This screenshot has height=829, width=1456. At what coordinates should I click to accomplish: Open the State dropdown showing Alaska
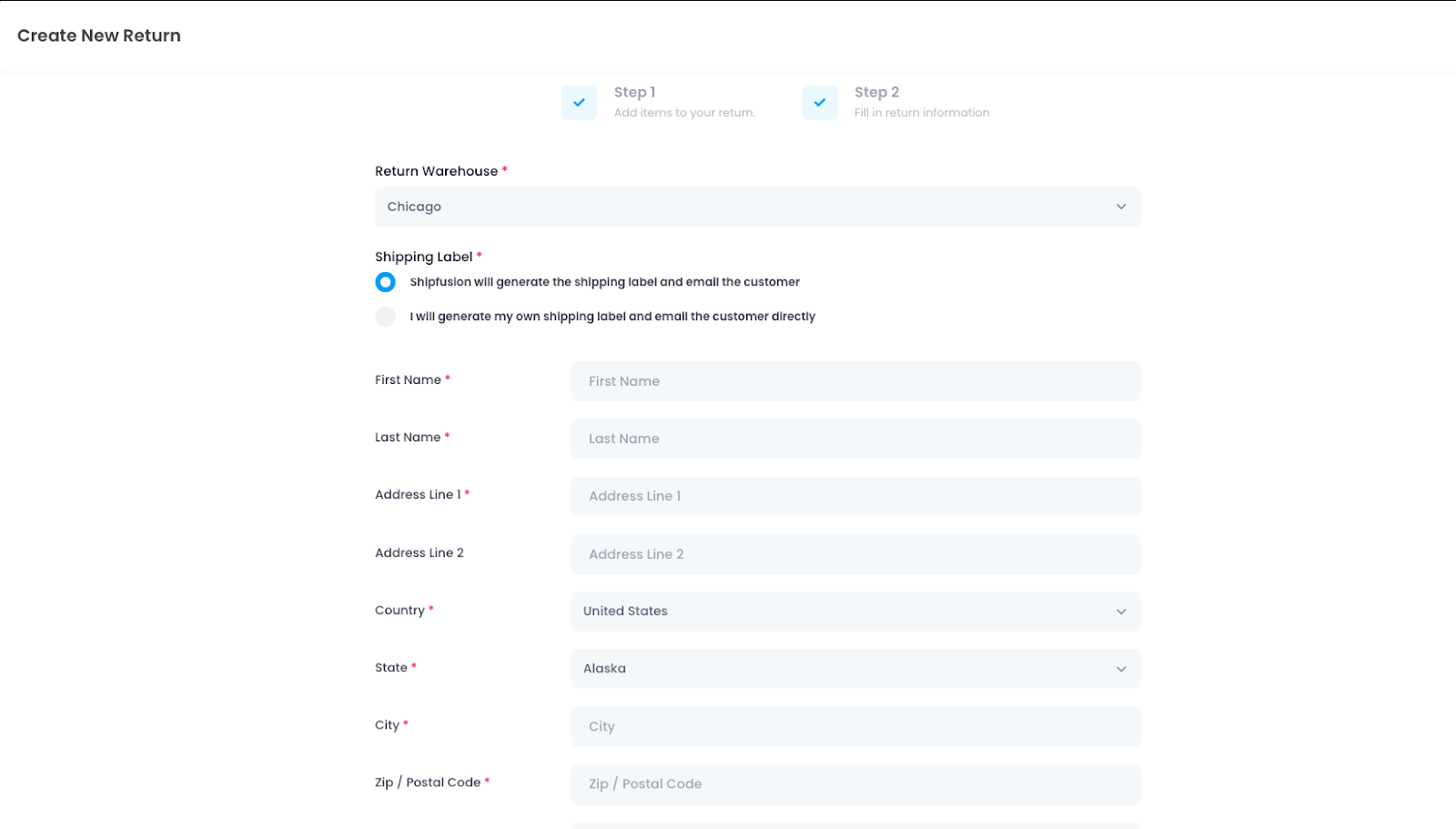click(855, 669)
